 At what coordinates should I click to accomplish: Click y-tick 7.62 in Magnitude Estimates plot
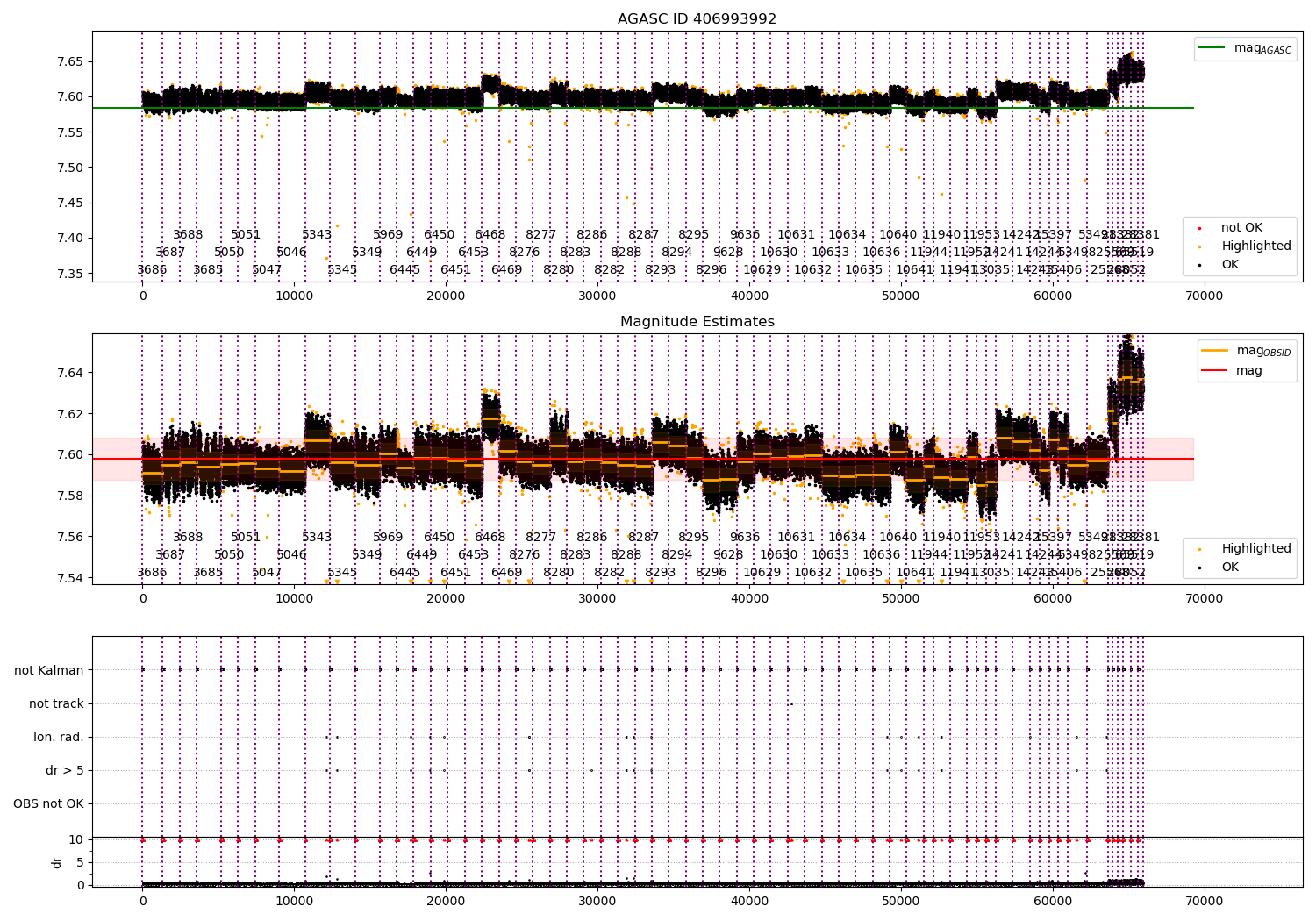pos(69,414)
